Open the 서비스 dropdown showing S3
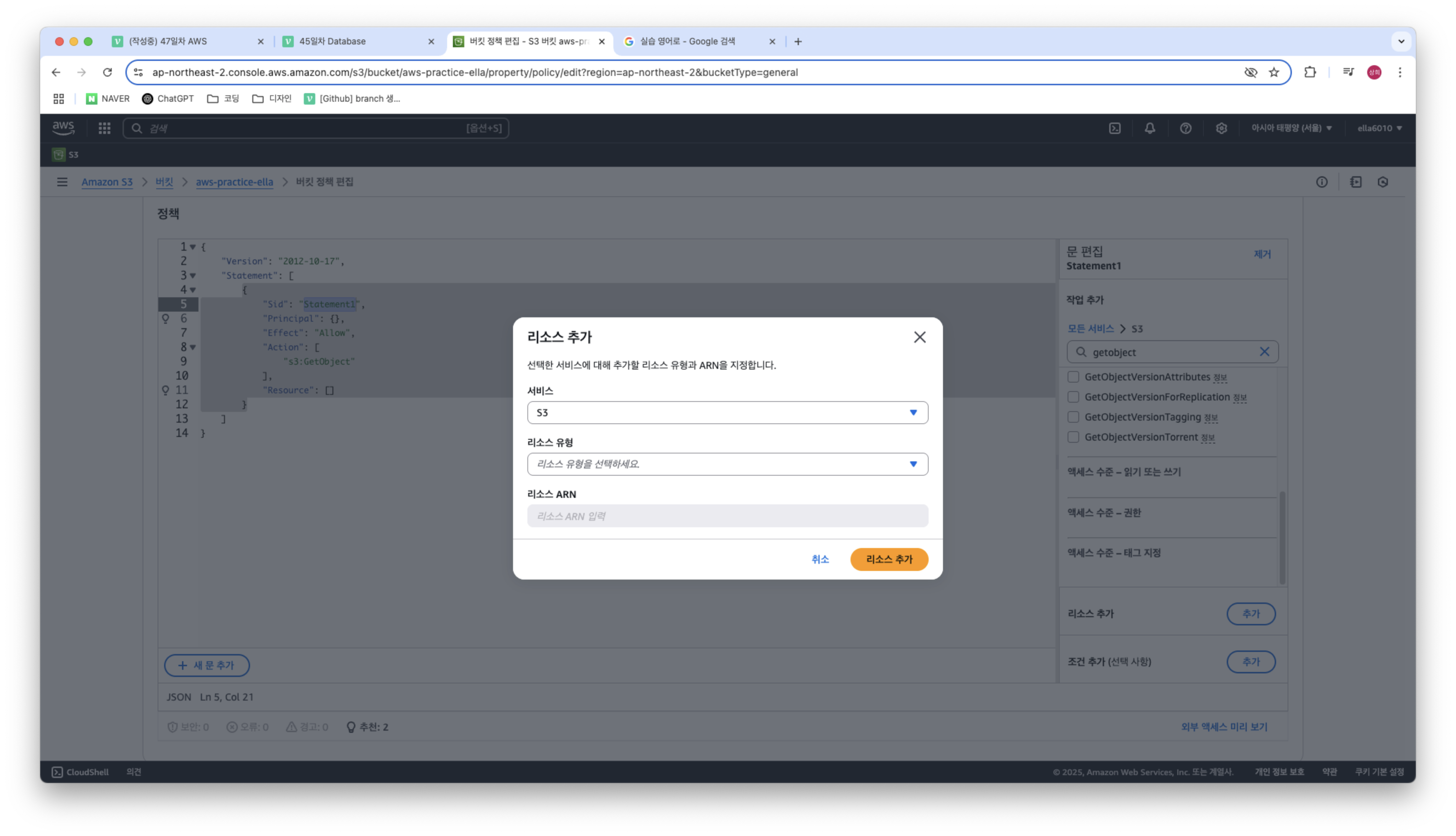 coord(727,412)
